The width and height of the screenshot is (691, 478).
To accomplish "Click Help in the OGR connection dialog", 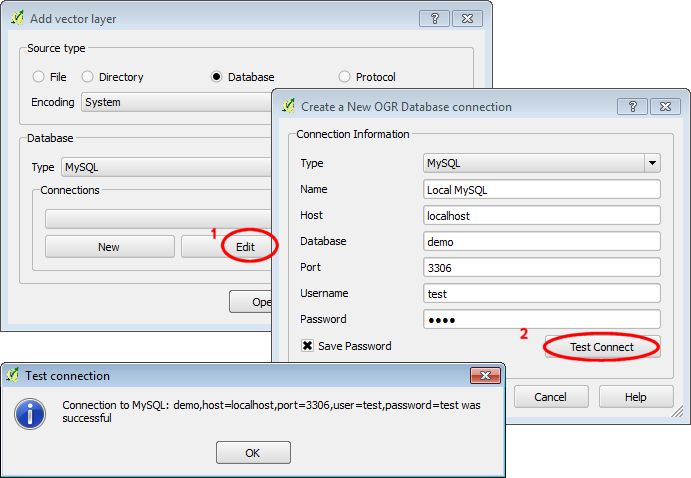I will [x=636, y=397].
